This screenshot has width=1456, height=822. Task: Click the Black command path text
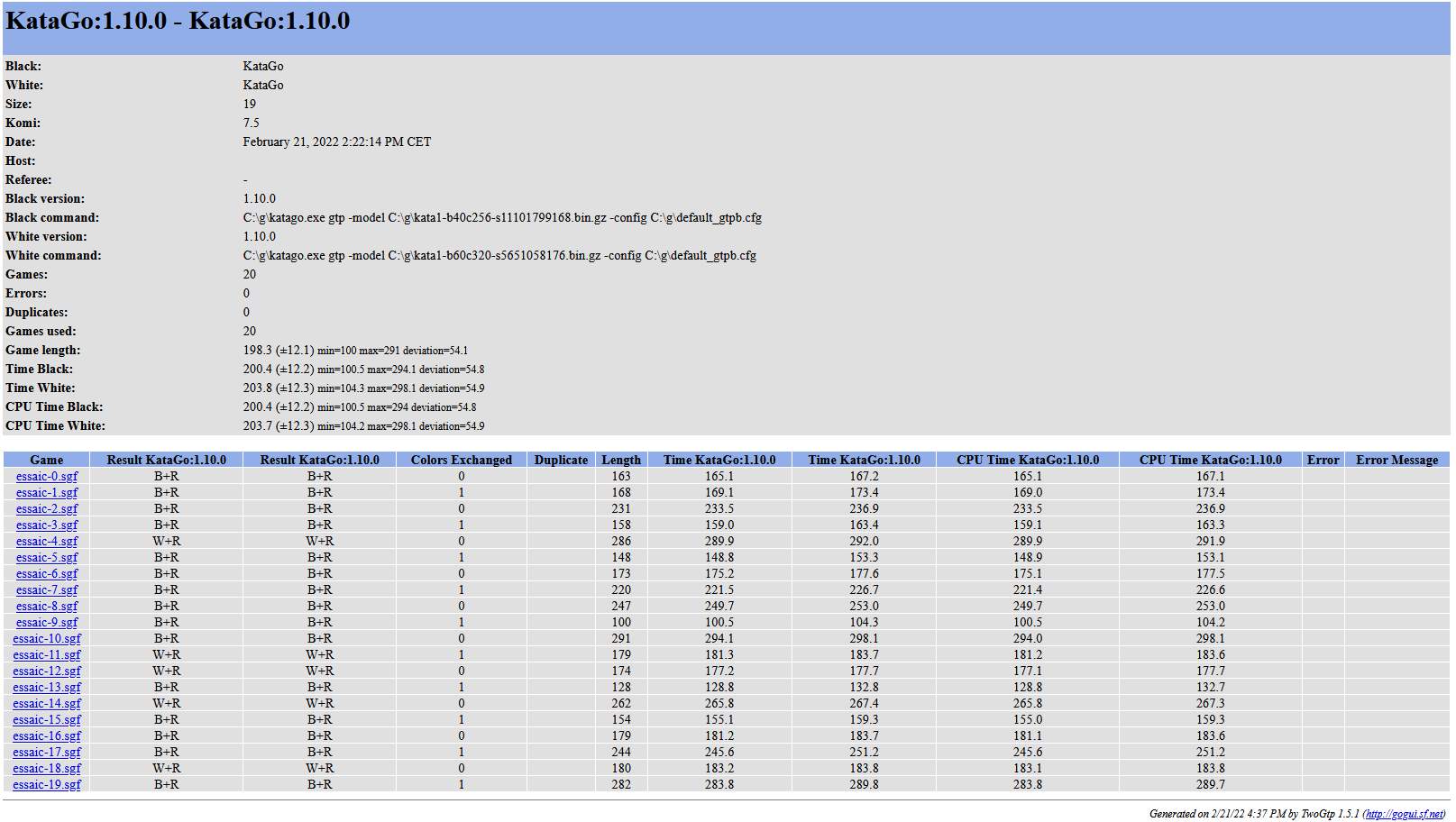pyautogui.click(x=502, y=217)
